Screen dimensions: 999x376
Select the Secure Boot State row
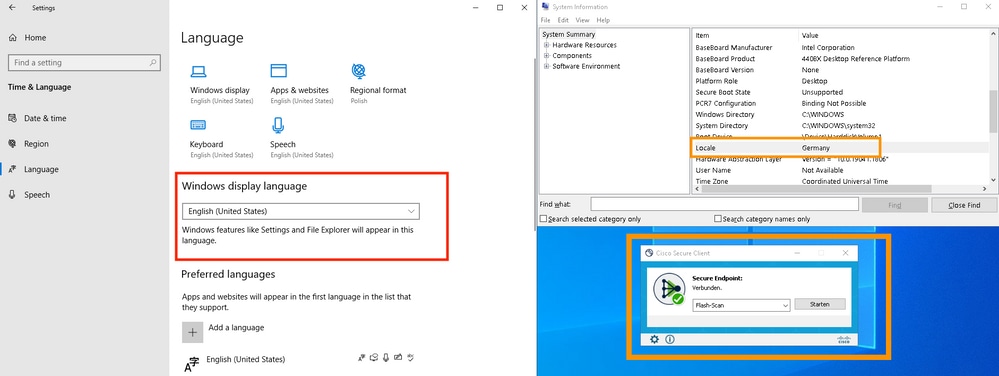pyautogui.click(x=840, y=92)
